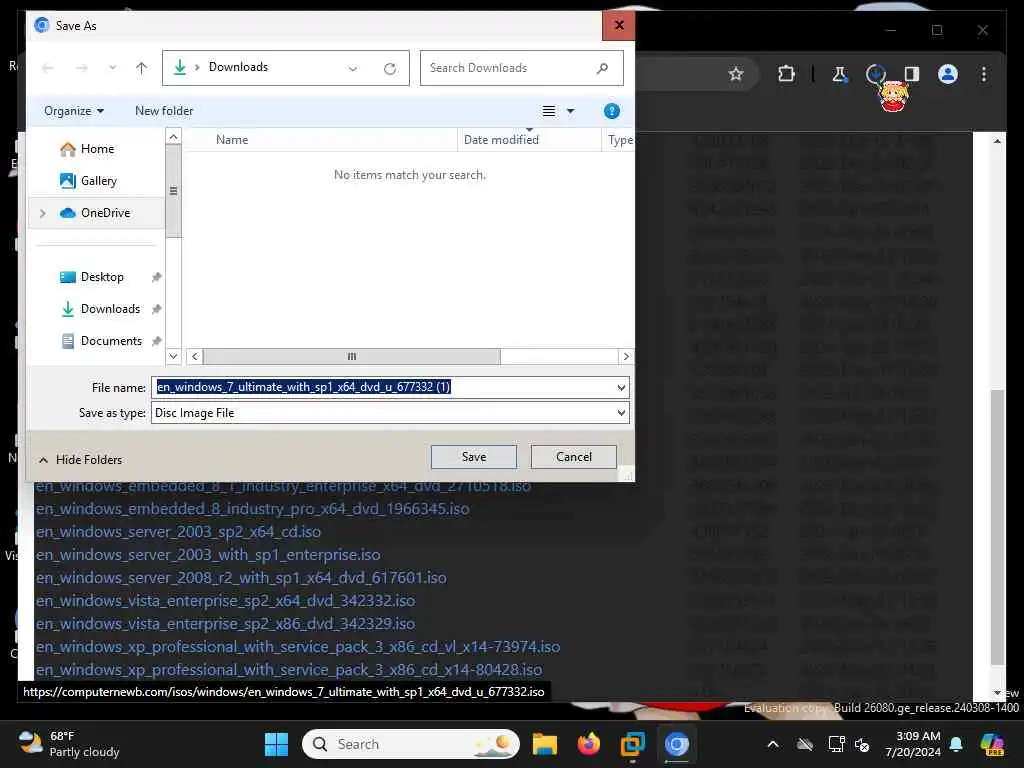Click the Save button
Screen dimensions: 1024x768
(473, 457)
